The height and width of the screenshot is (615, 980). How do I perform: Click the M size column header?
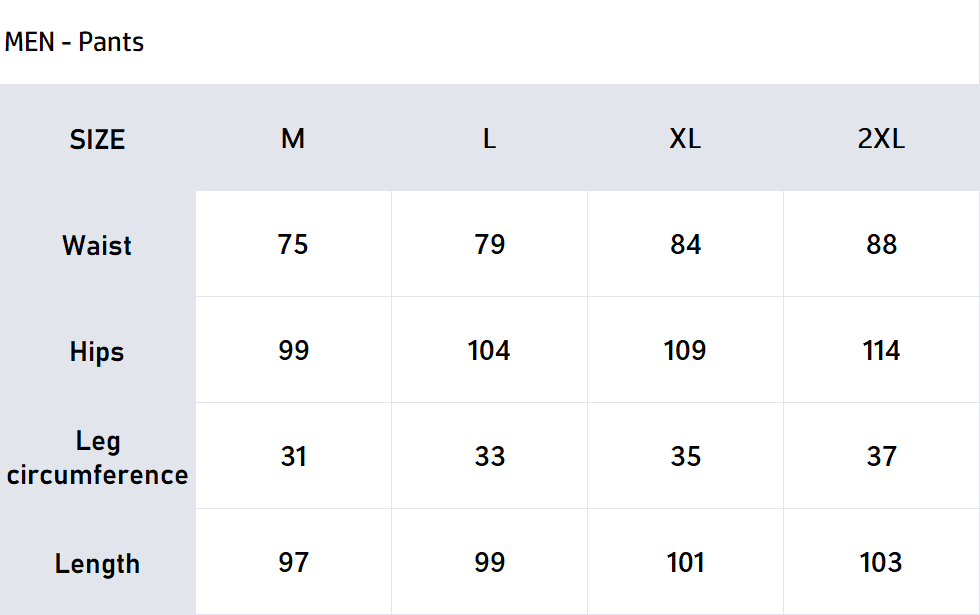[x=293, y=139]
